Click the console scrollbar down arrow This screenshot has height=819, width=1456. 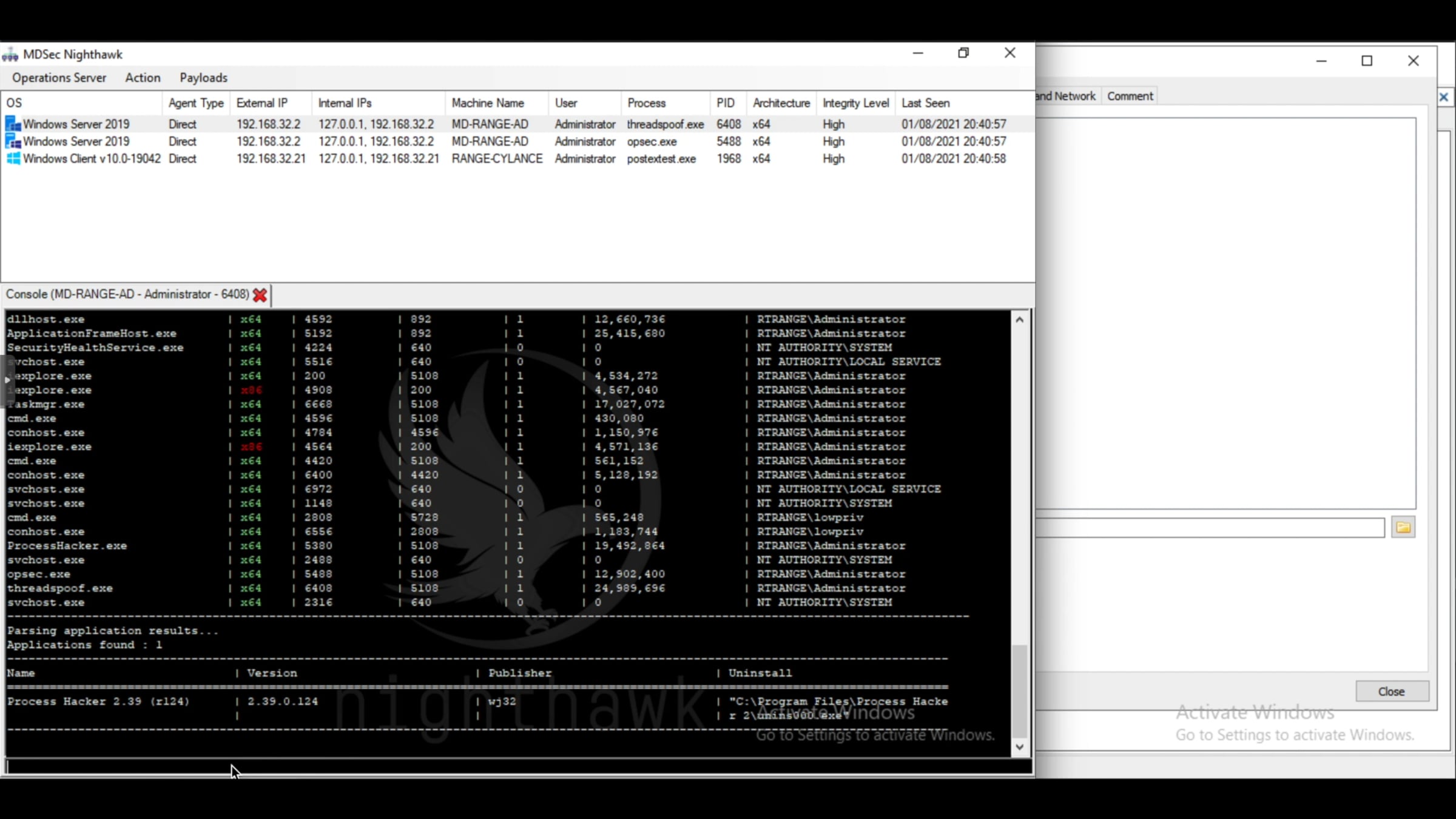coord(1019,747)
